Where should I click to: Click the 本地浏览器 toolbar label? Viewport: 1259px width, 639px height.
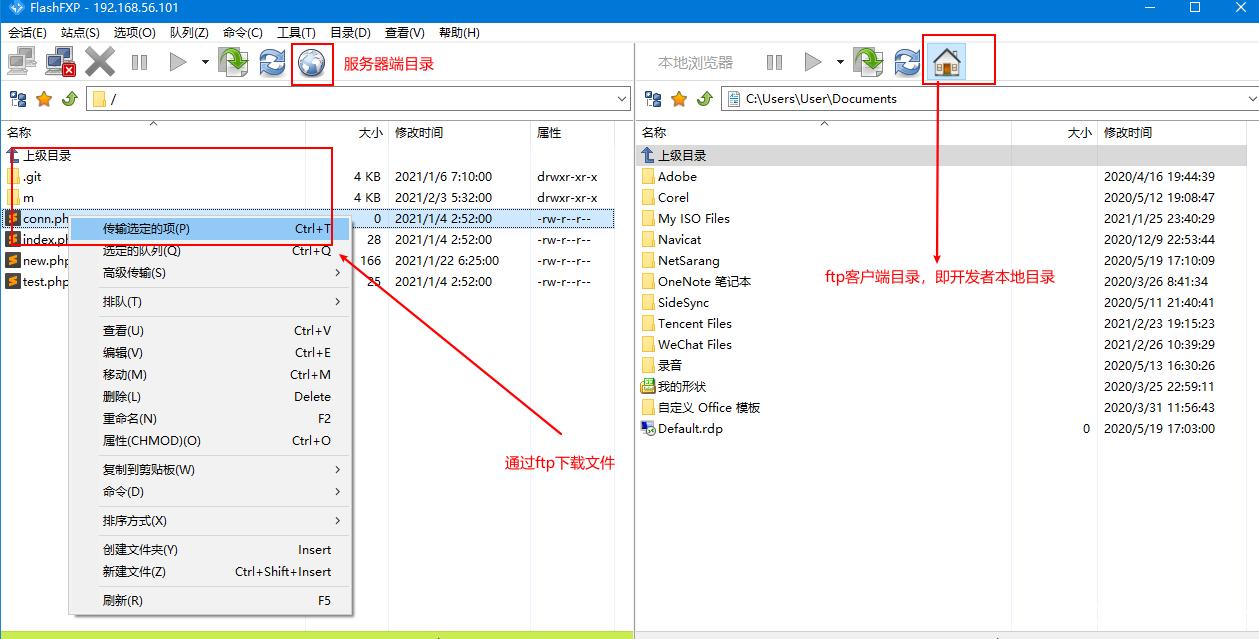tap(695, 63)
